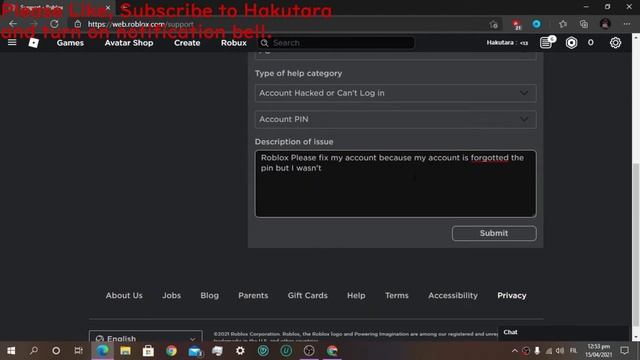Viewport: 640px width, 360px height.
Task: Open Microsoft Store from taskbar
Action: (148, 351)
